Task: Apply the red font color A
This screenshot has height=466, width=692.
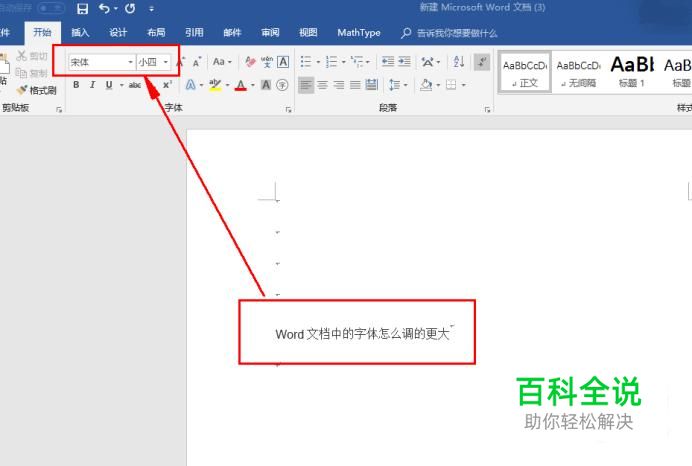Action: pyautogui.click(x=241, y=85)
